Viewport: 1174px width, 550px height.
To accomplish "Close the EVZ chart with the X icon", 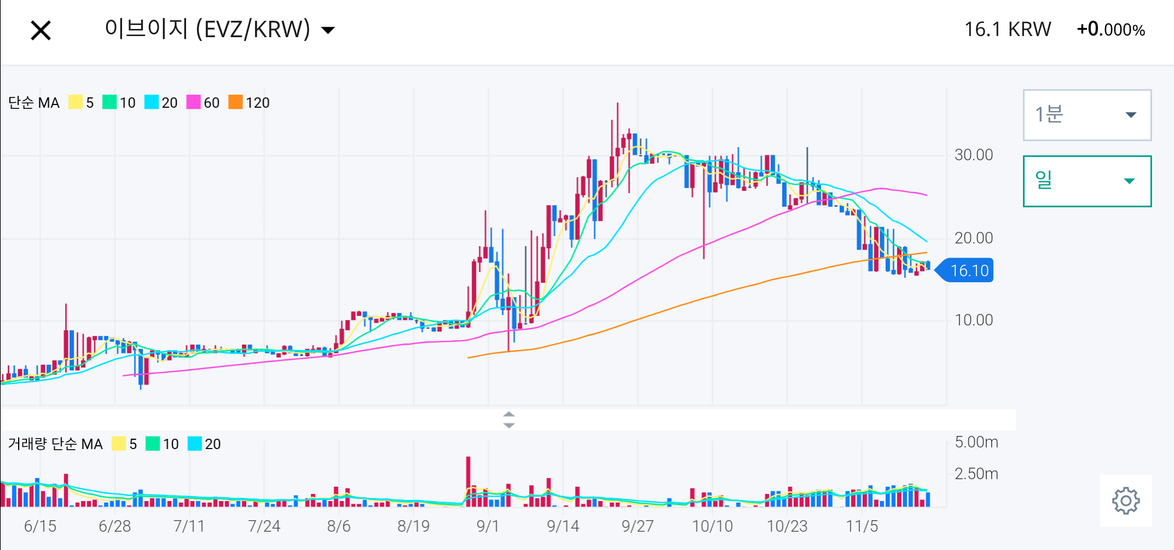I will (x=40, y=30).
